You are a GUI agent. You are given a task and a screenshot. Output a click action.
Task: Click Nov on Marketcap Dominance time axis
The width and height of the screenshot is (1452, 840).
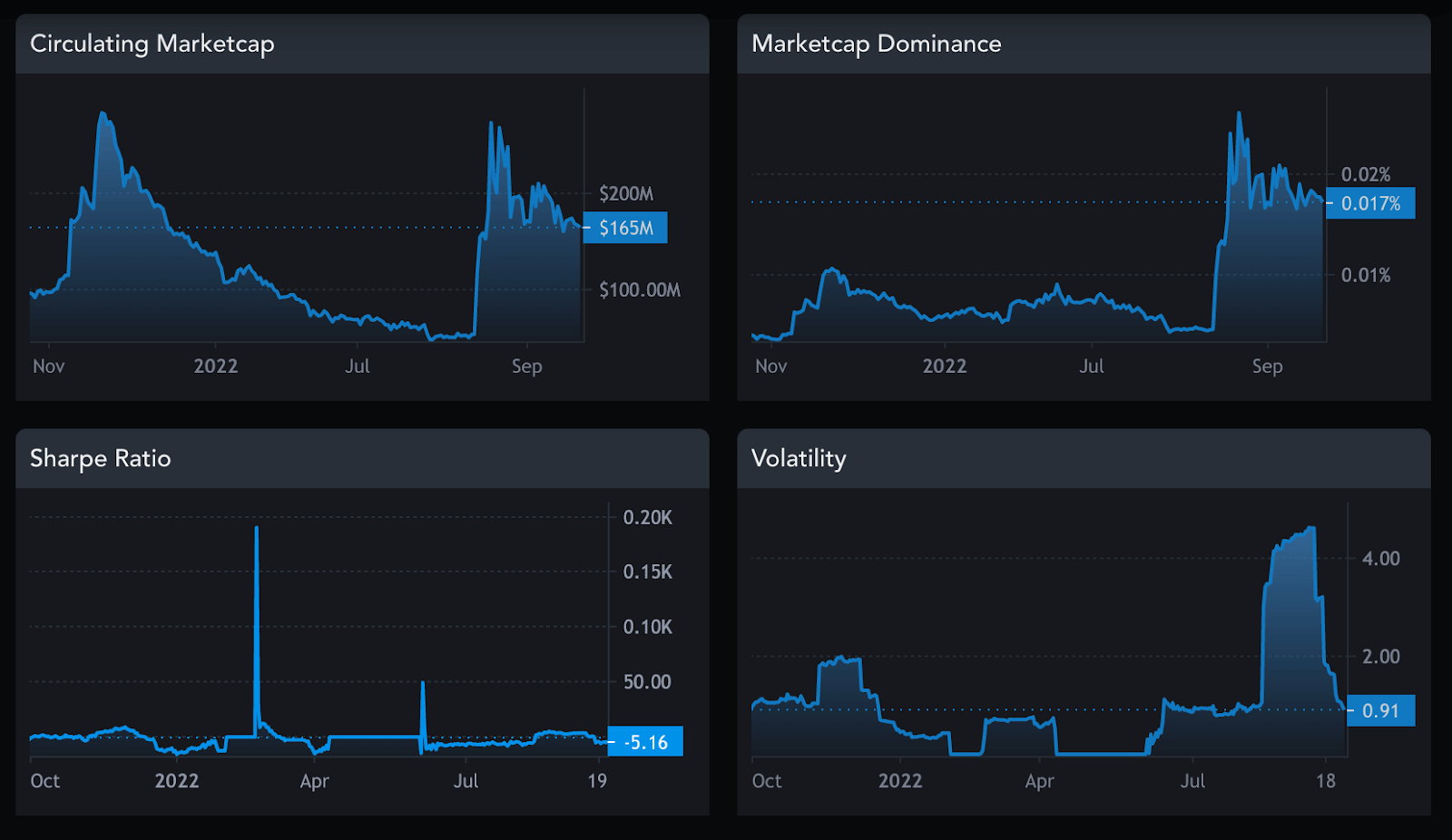(x=770, y=366)
